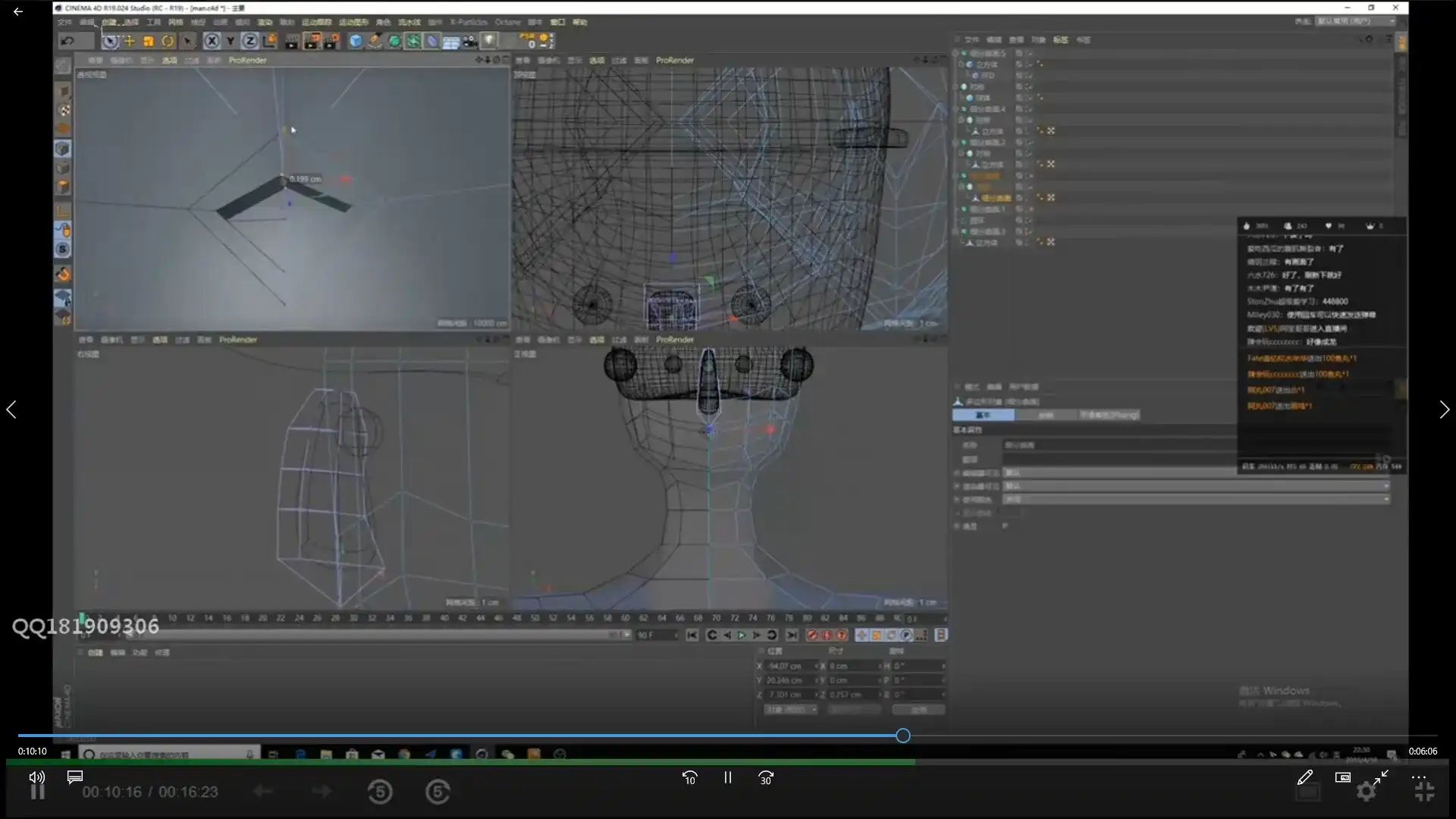Expand the 立方体 hierarchy in the Object Manager
This screenshot has width=1456, height=819.
[x=960, y=64]
